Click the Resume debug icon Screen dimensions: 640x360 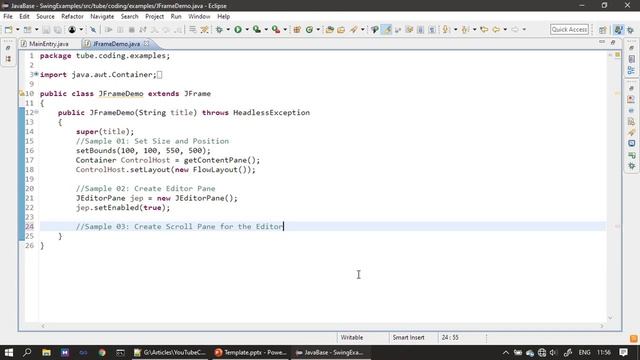pyautogui.click(x=109, y=29)
